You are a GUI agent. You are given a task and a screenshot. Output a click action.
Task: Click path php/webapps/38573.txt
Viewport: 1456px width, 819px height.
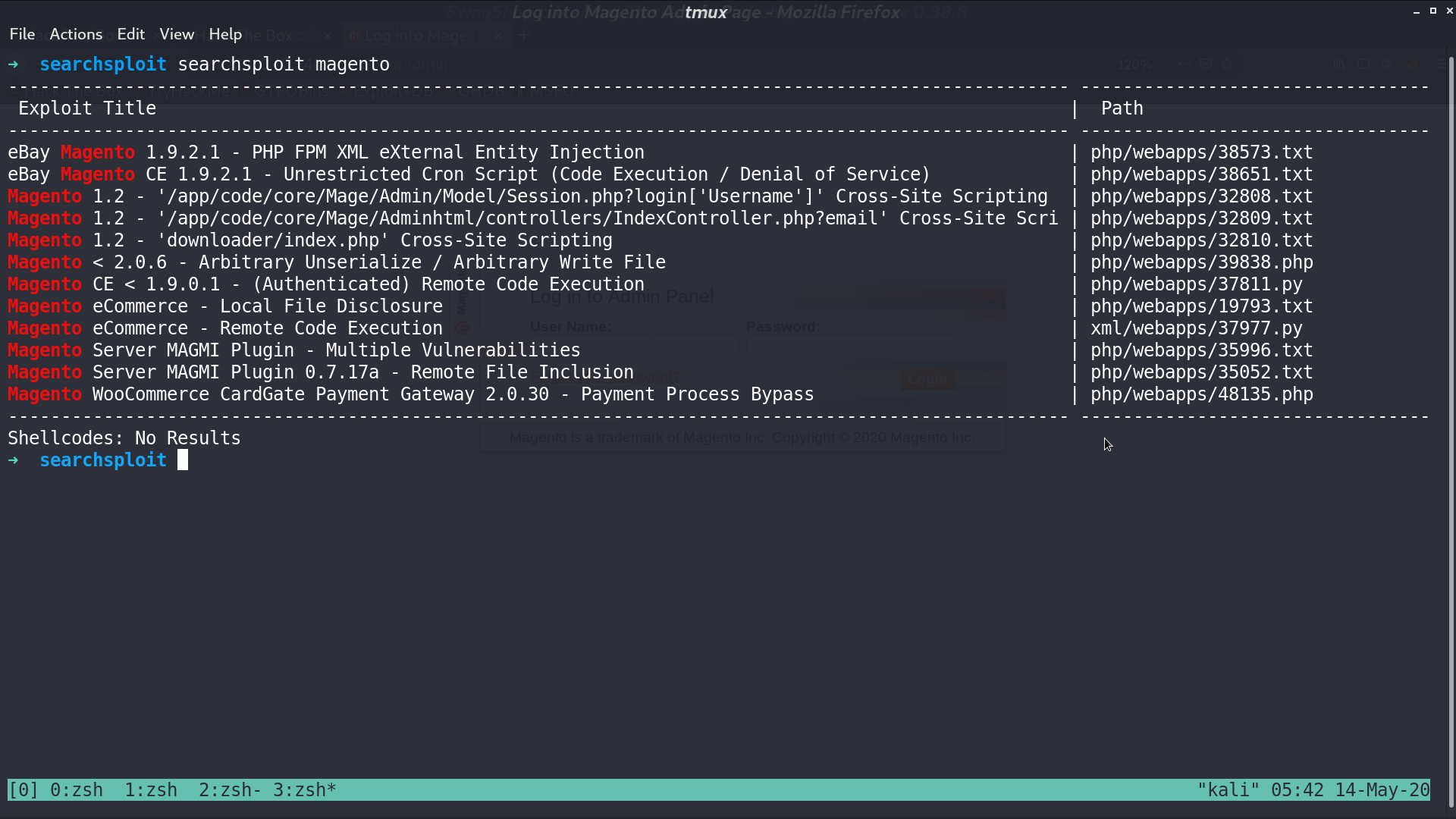point(1202,152)
